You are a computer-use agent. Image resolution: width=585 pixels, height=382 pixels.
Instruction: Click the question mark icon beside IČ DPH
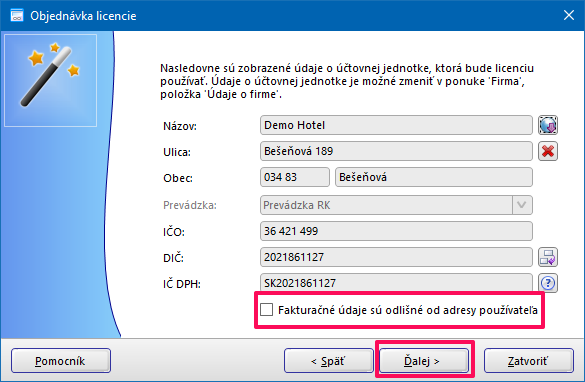point(548,283)
